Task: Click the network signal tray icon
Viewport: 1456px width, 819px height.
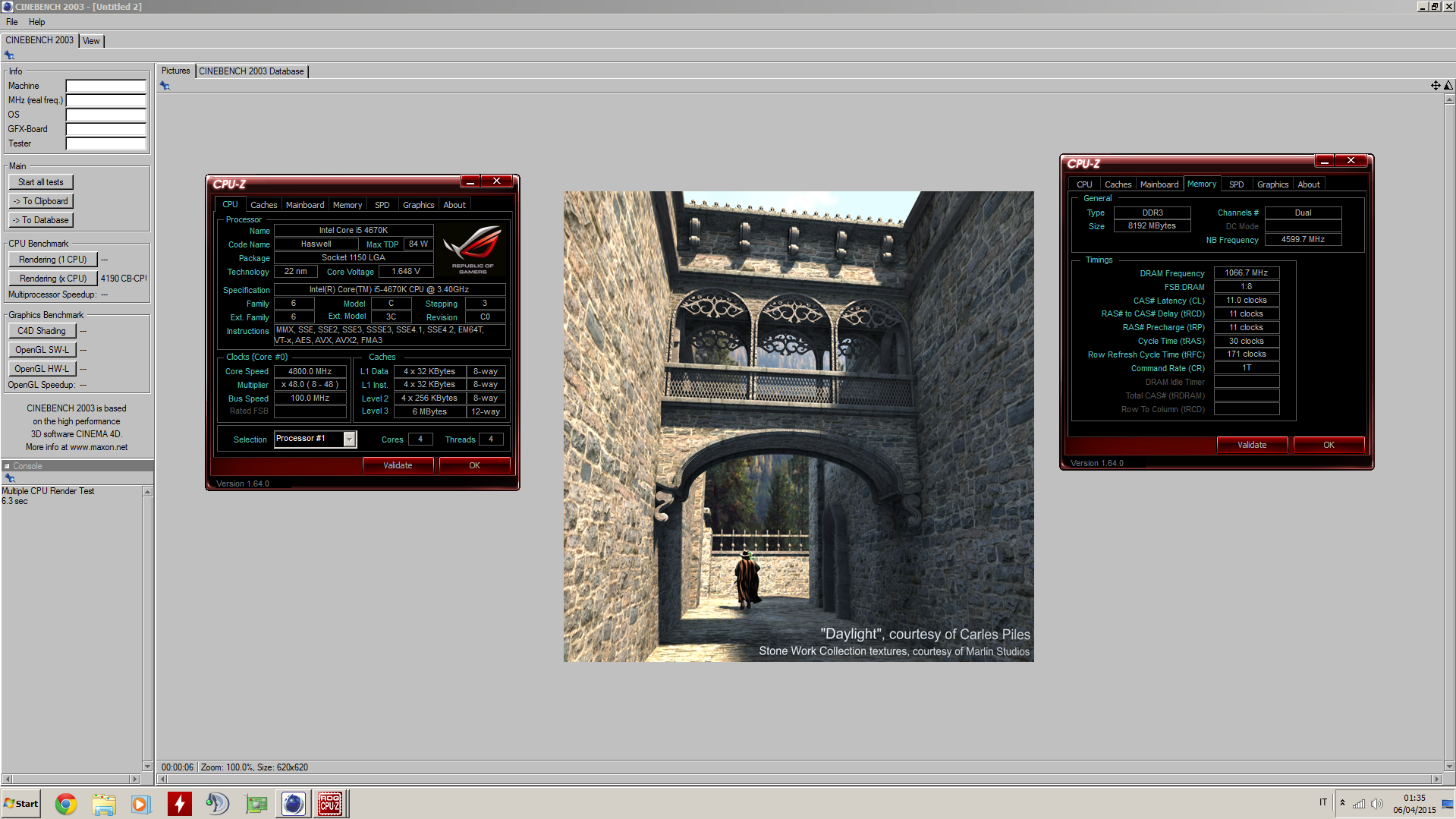Action: [x=1359, y=804]
